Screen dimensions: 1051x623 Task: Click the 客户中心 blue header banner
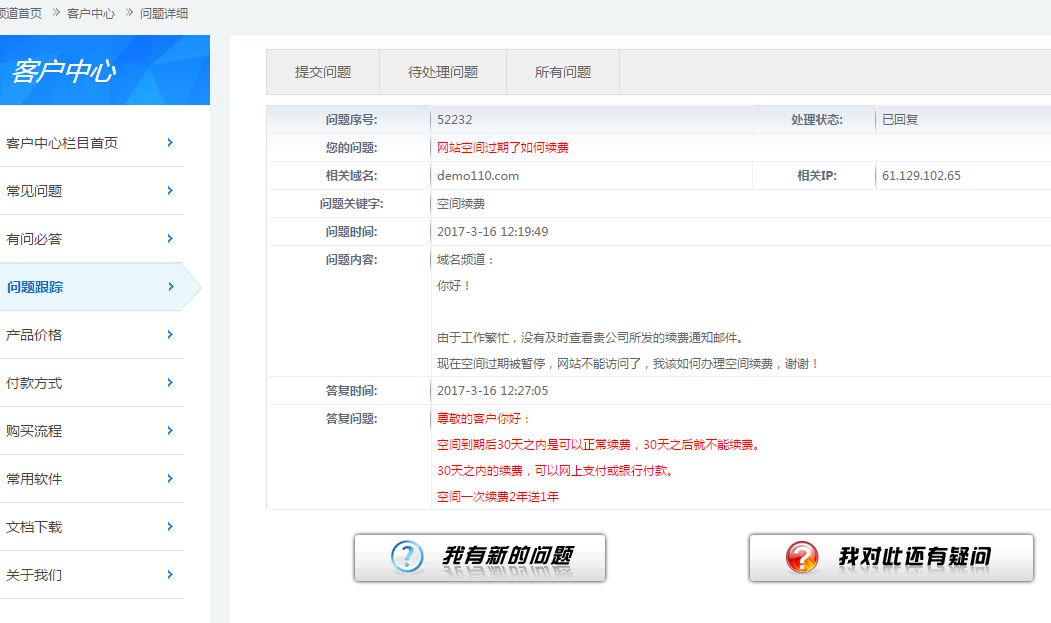point(104,70)
